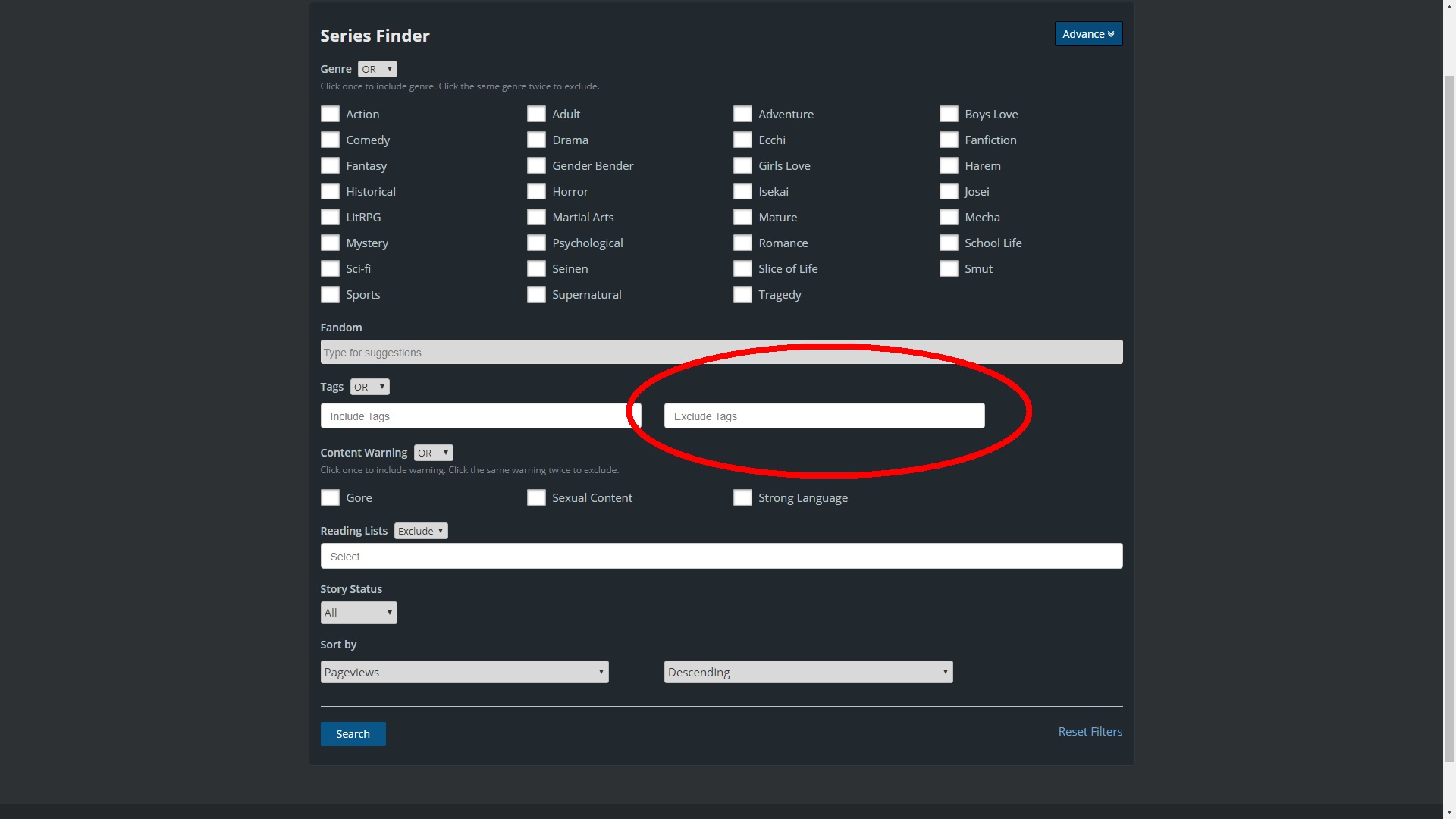Open the Genre OR dropdown
The width and height of the screenshot is (1456, 819).
pyautogui.click(x=377, y=69)
